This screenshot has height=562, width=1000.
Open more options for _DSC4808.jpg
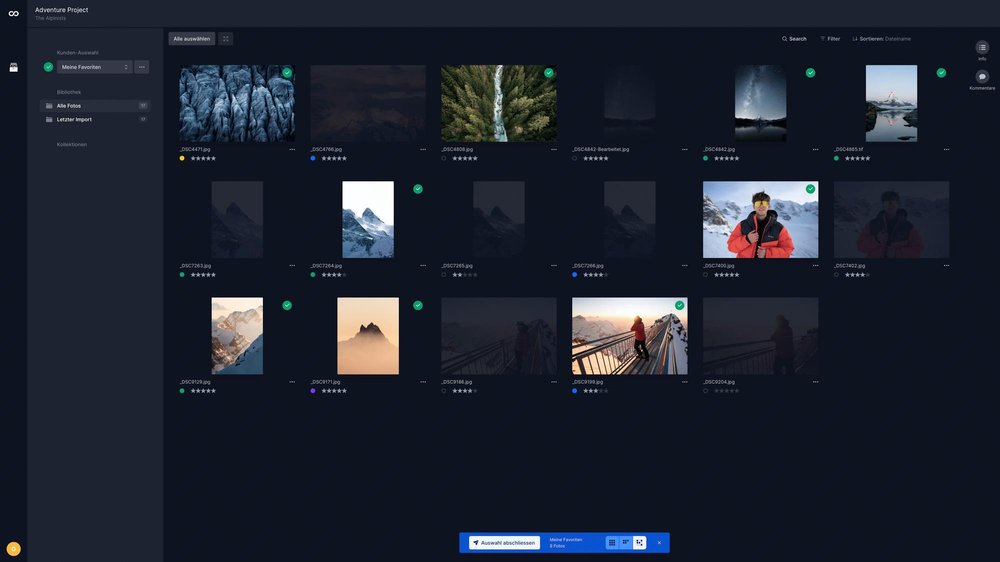tap(554, 149)
